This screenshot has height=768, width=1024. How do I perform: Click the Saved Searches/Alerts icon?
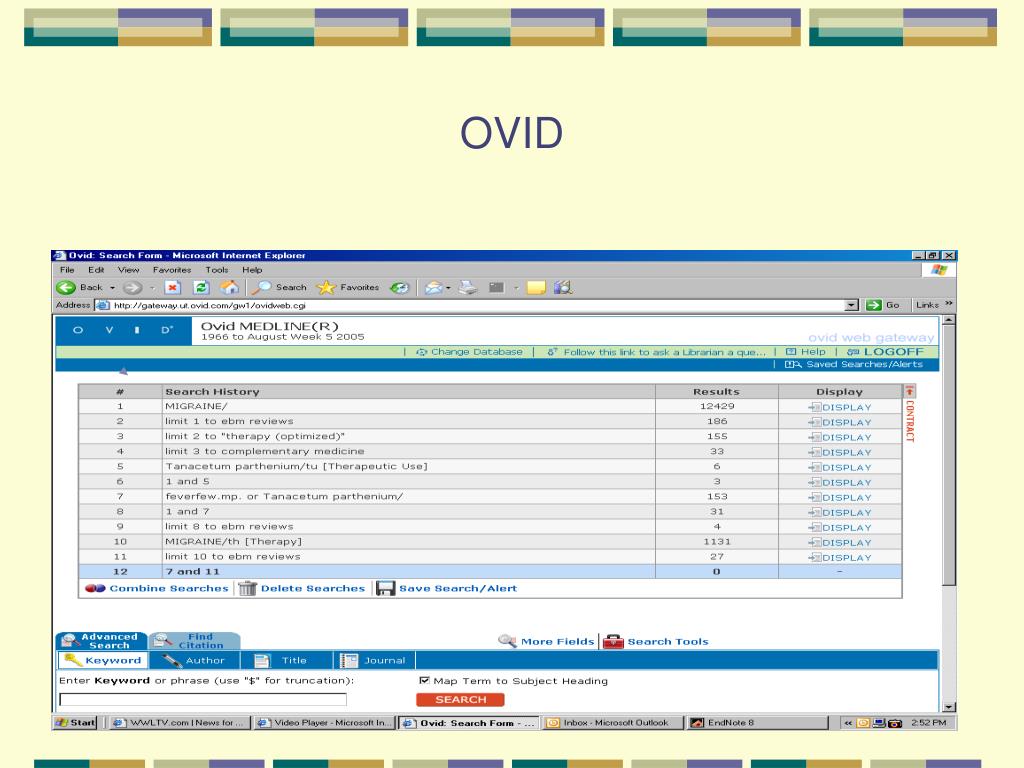(793, 364)
